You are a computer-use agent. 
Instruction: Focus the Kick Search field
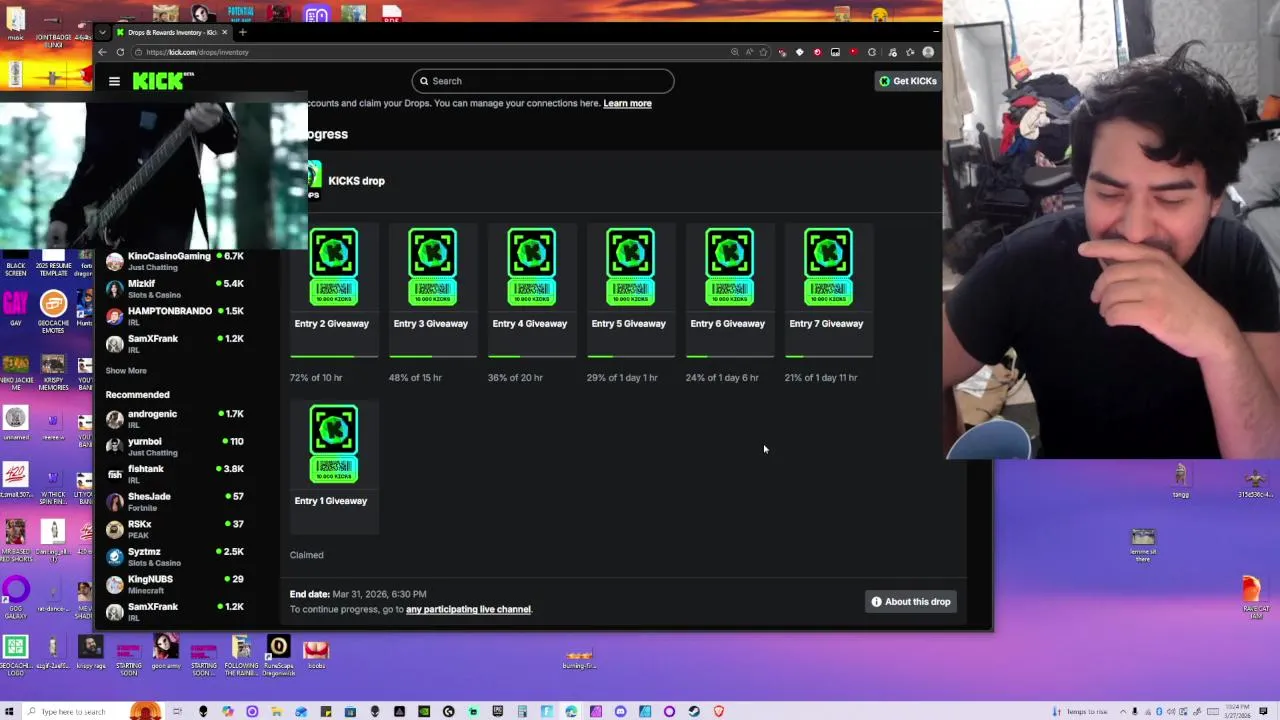point(543,81)
